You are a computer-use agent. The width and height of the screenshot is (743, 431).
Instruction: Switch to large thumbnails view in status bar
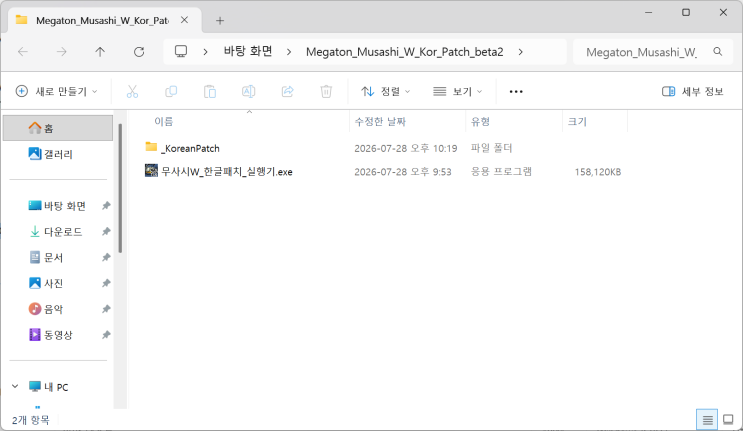(728, 420)
